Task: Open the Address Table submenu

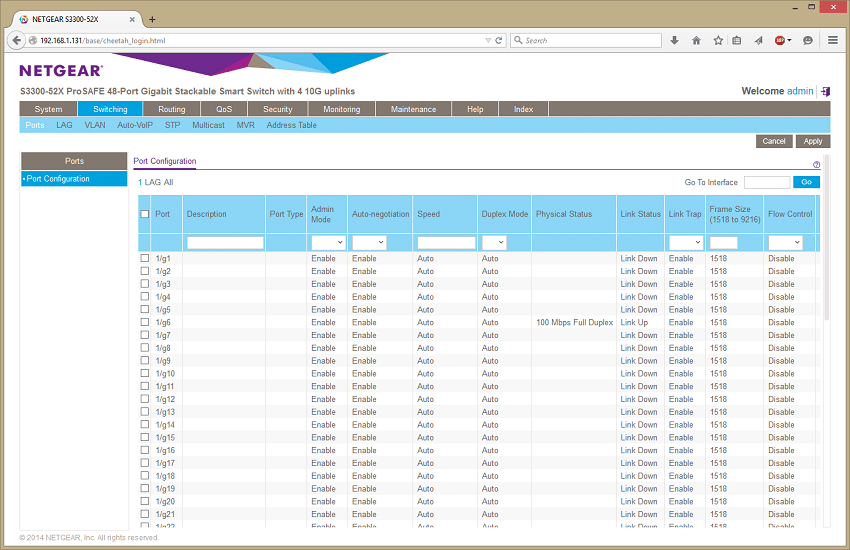Action: pos(291,125)
